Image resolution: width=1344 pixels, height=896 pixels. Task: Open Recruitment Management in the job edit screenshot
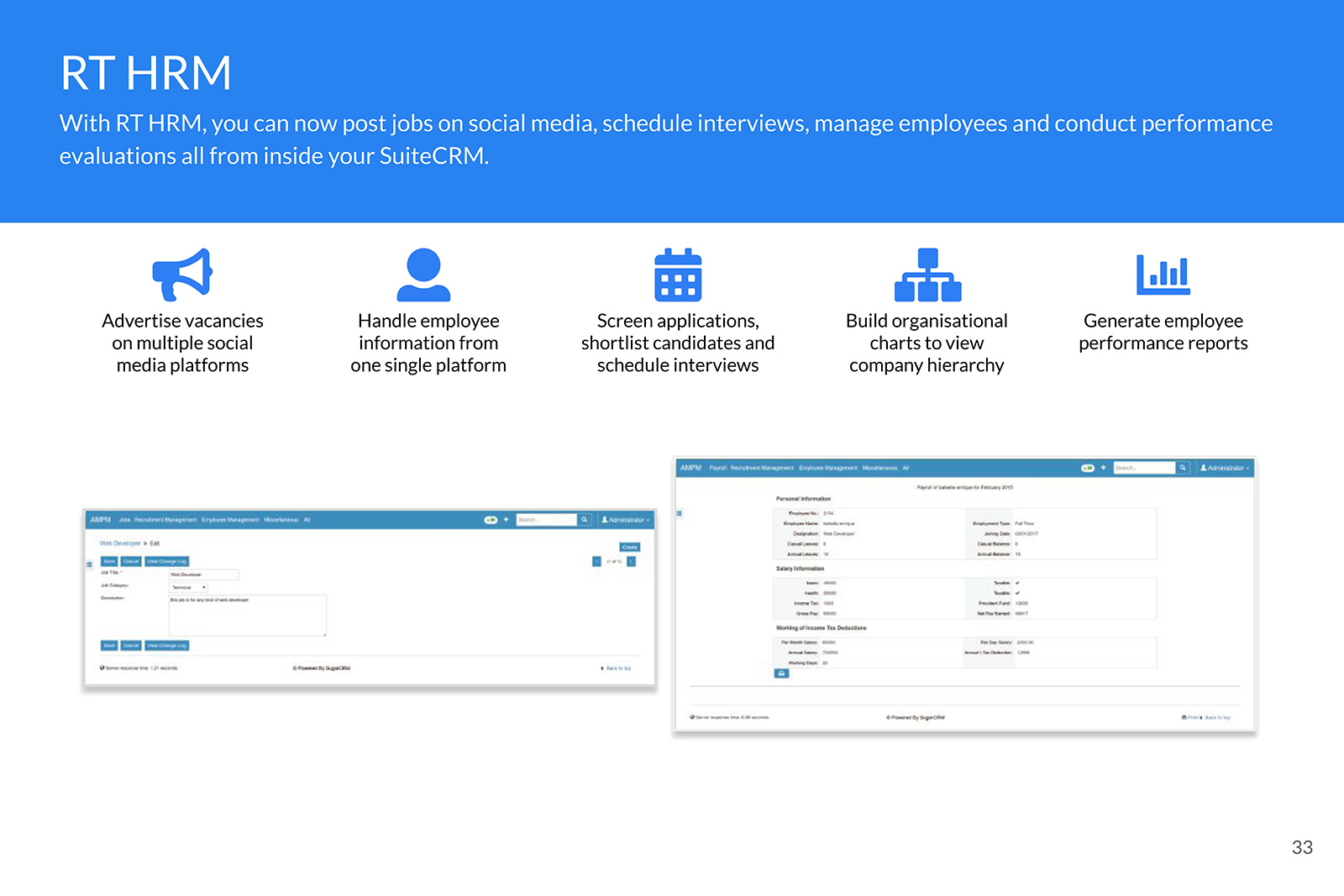coord(165,520)
